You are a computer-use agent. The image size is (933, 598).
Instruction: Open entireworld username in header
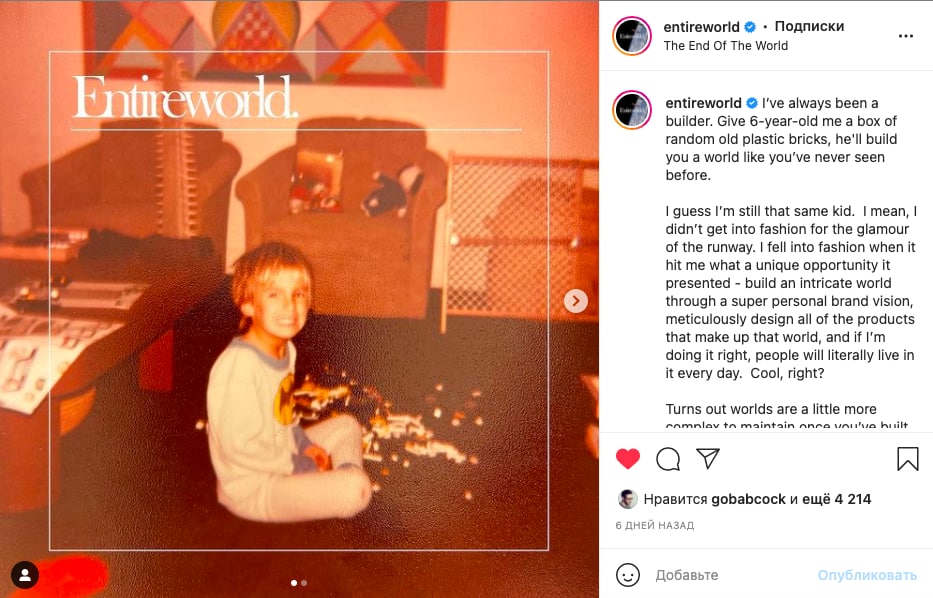click(702, 27)
